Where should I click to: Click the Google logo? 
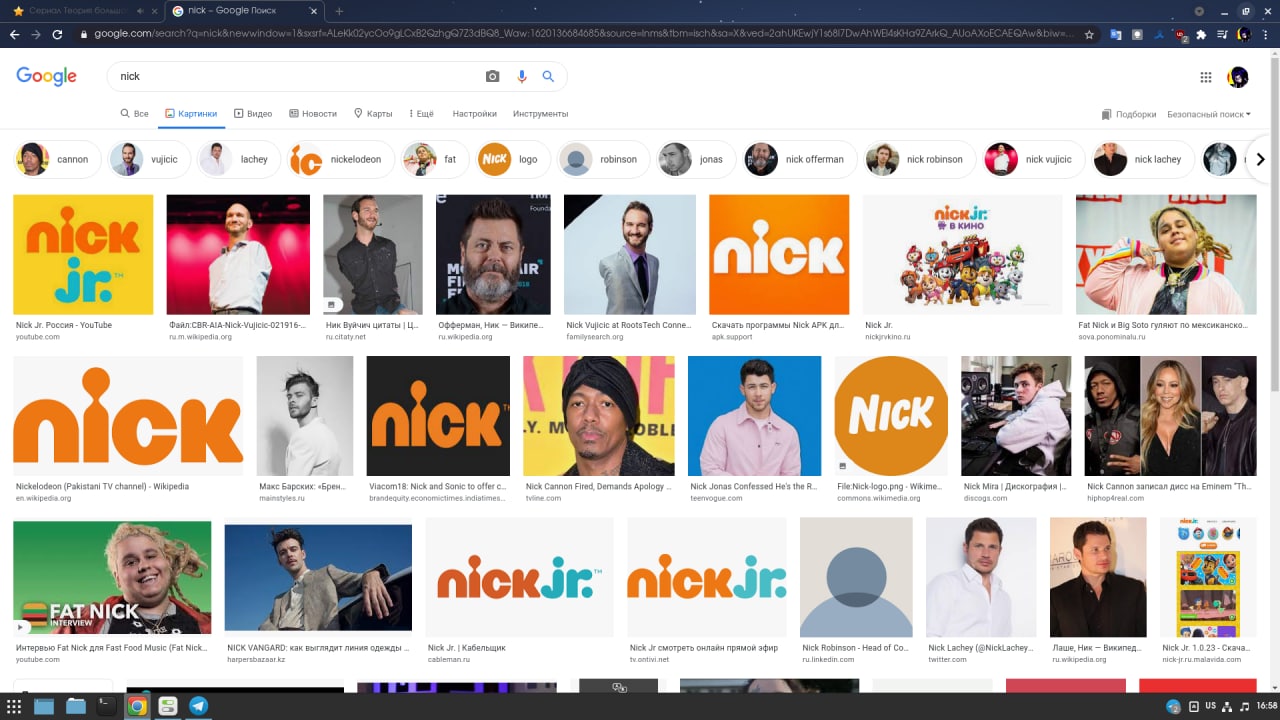[x=46, y=77]
